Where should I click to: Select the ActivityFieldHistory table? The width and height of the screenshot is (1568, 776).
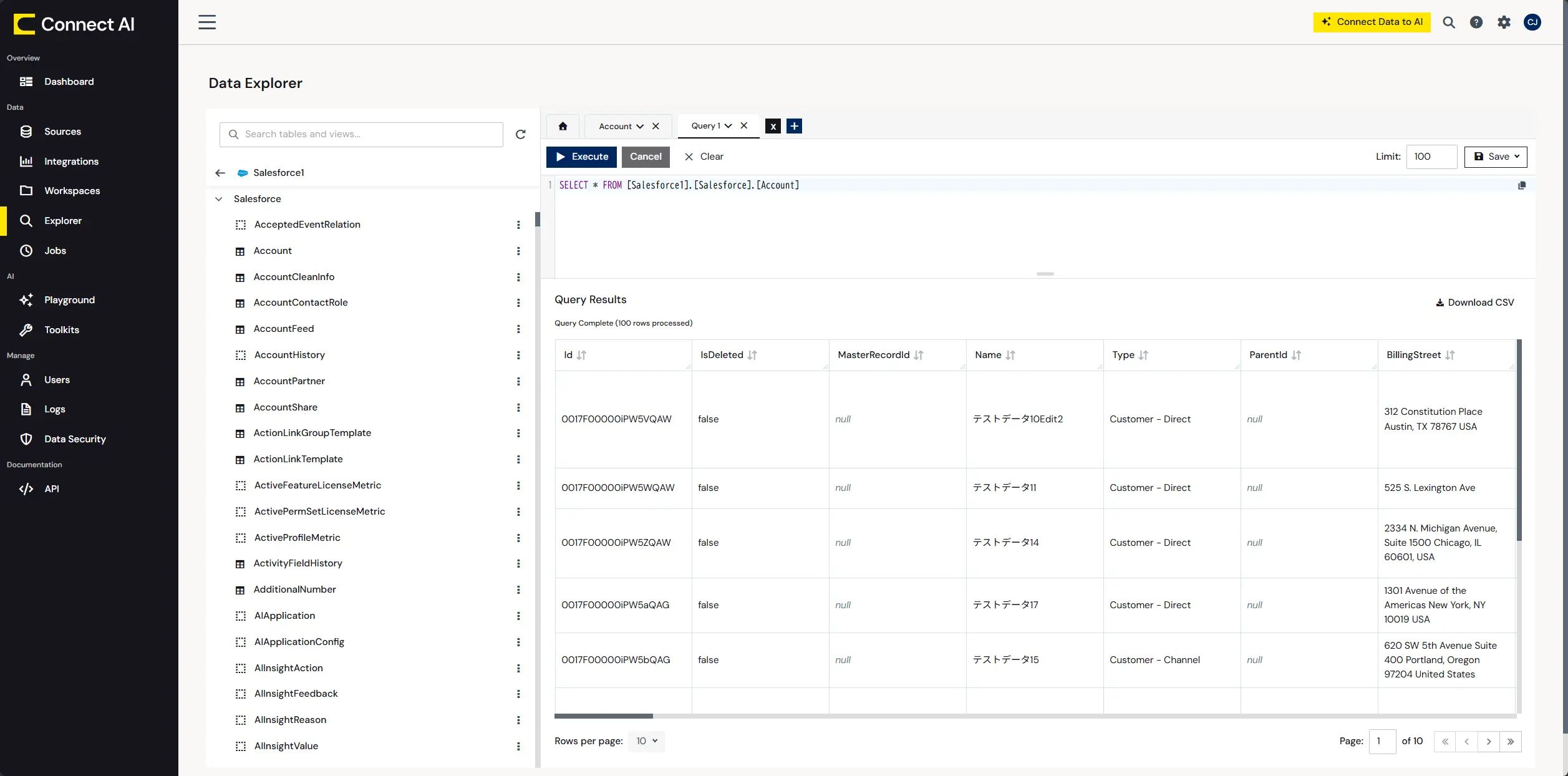[x=298, y=563]
